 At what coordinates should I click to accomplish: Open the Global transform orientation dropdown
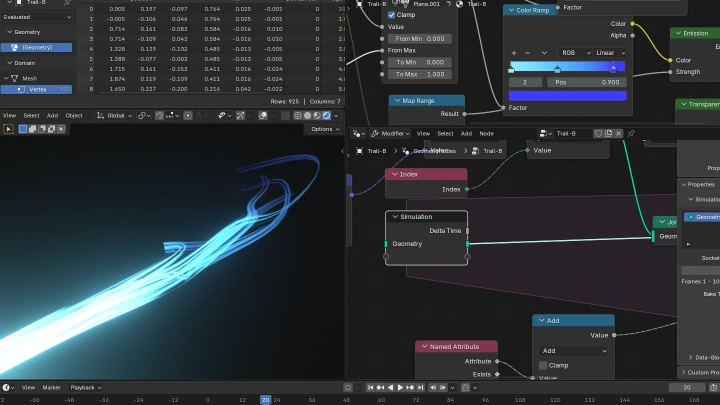(115, 116)
